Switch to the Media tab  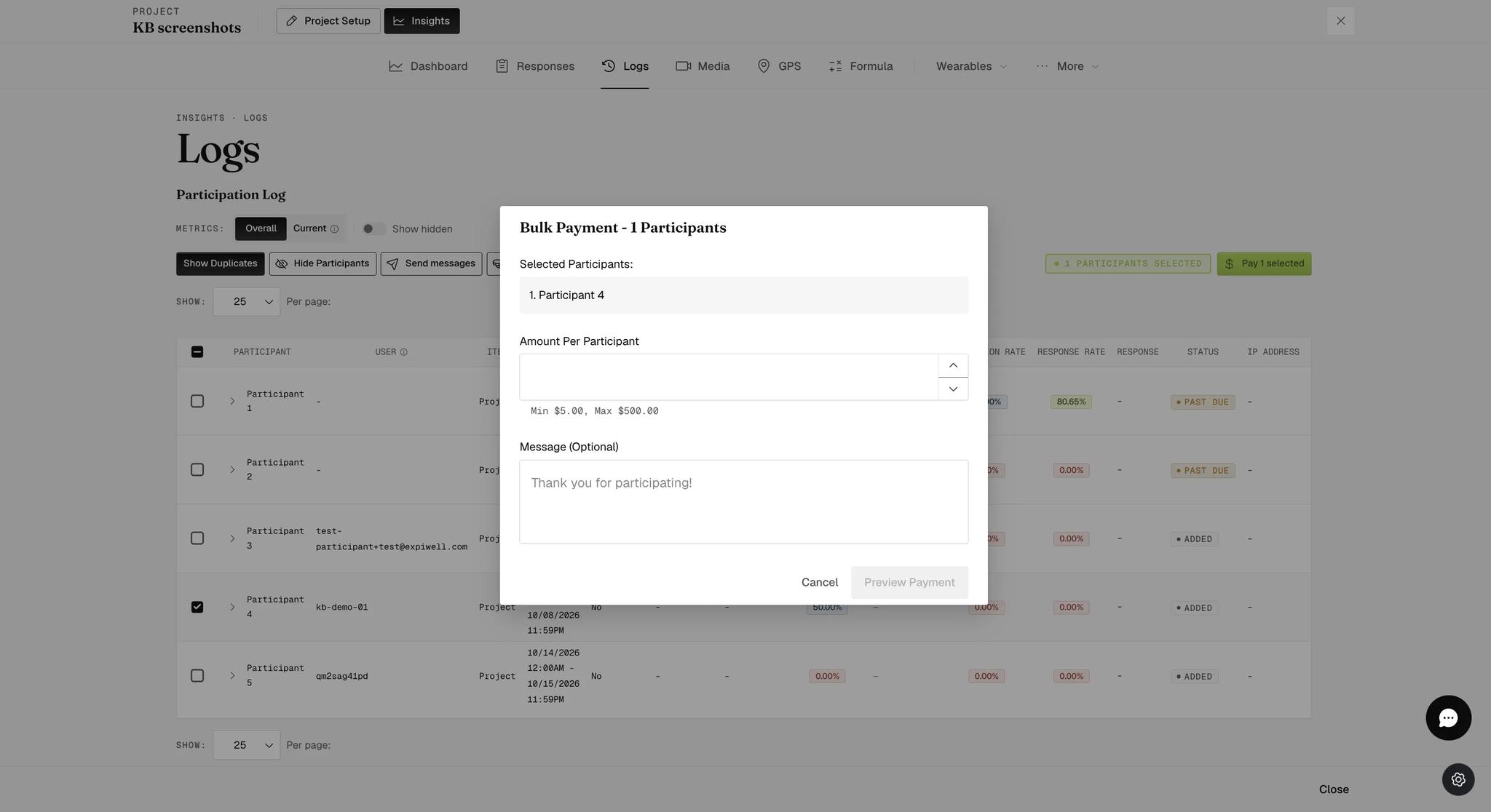pyautogui.click(x=703, y=66)
